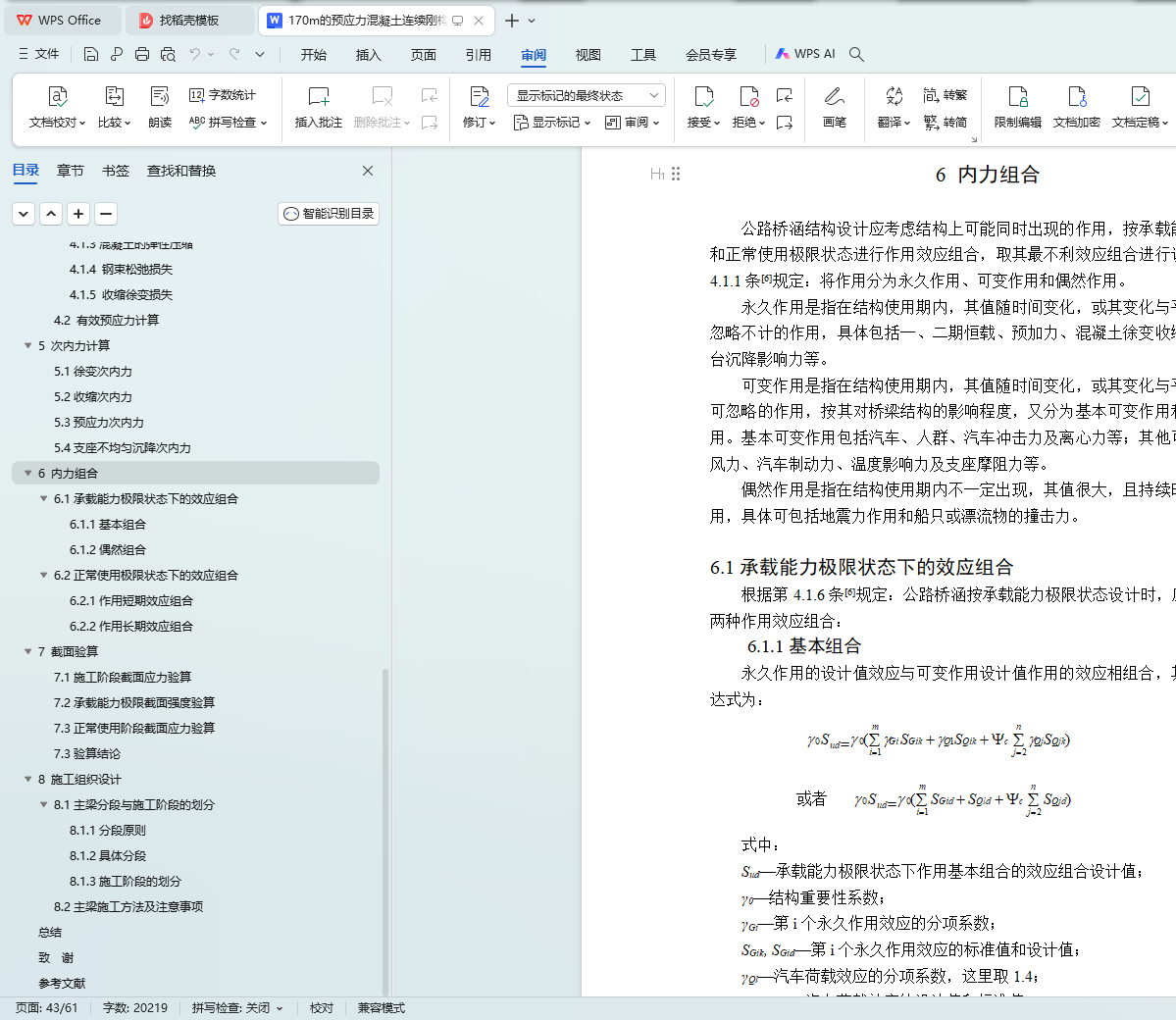
Task: Open the search magnifier icon
Action: click(856, 54)
